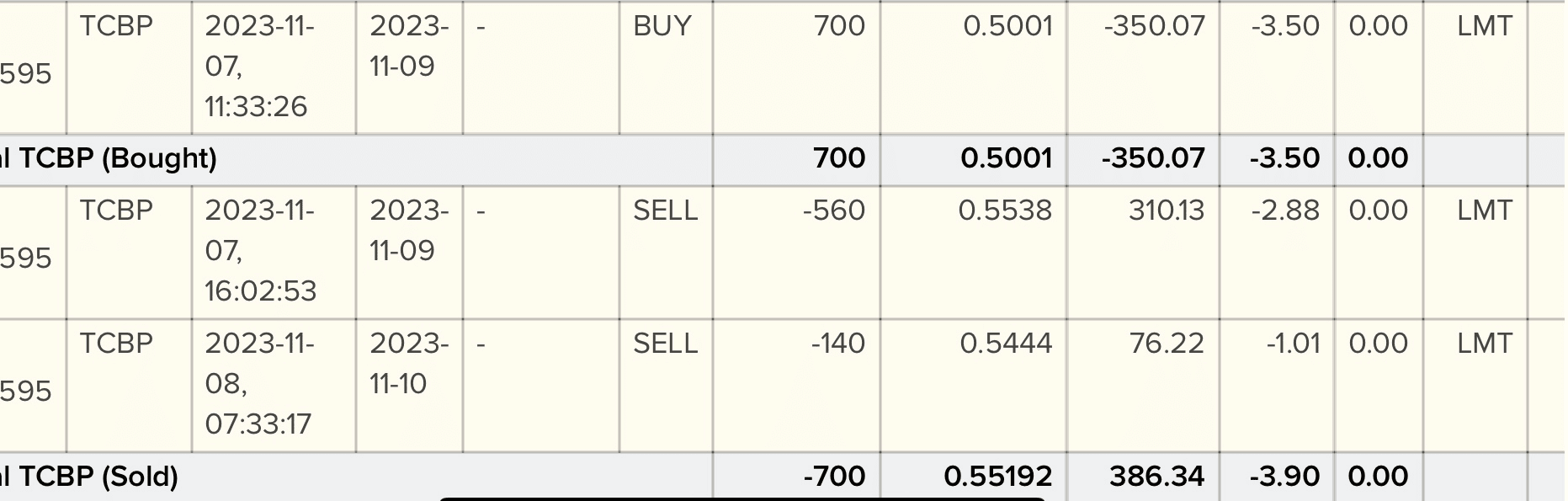This screenshot has height=501, width=1568.
Task: Select the 0.5444 price cell
Action: pyautogui.click(x=1006, y=344)
